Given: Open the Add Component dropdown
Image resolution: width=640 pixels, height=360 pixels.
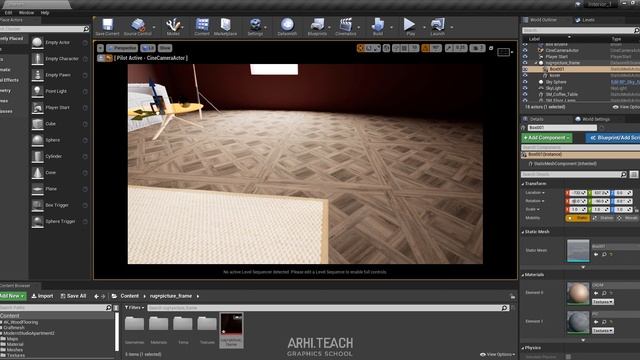Looking at the screenshot, I should [547, 138].
